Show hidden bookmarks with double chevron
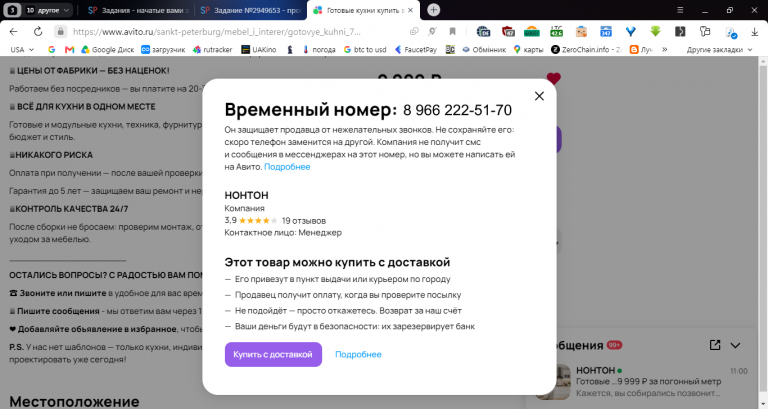The width and height of the screenshot is (768, 409). point(665,49)
